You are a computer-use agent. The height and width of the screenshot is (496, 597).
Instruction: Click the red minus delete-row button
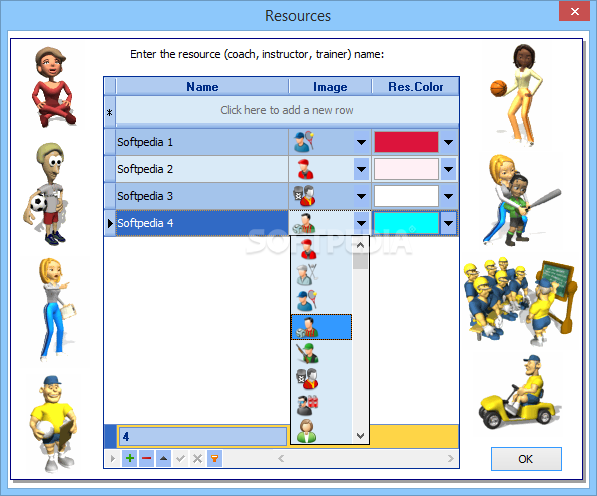click(147, 458)
